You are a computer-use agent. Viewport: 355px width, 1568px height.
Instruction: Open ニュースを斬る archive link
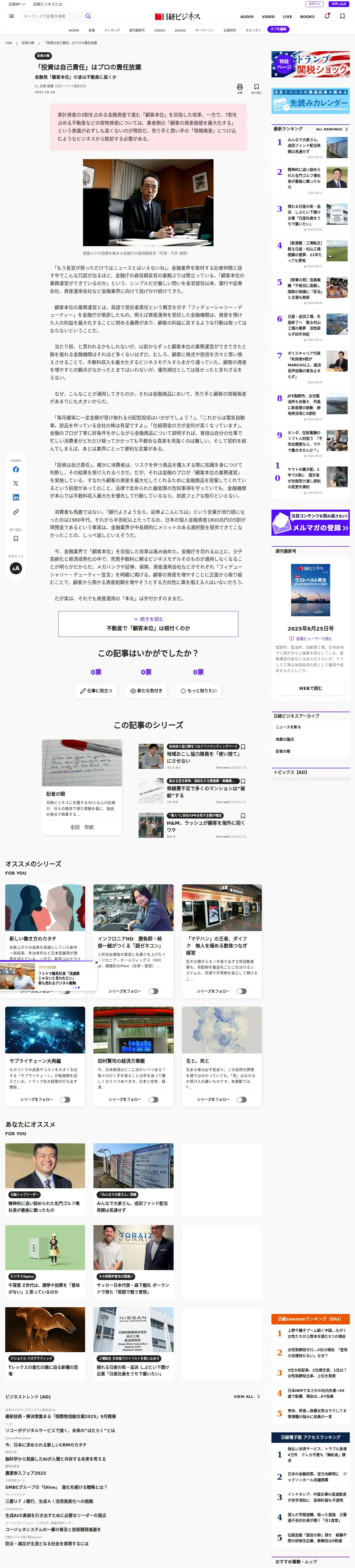click(288, 727)
